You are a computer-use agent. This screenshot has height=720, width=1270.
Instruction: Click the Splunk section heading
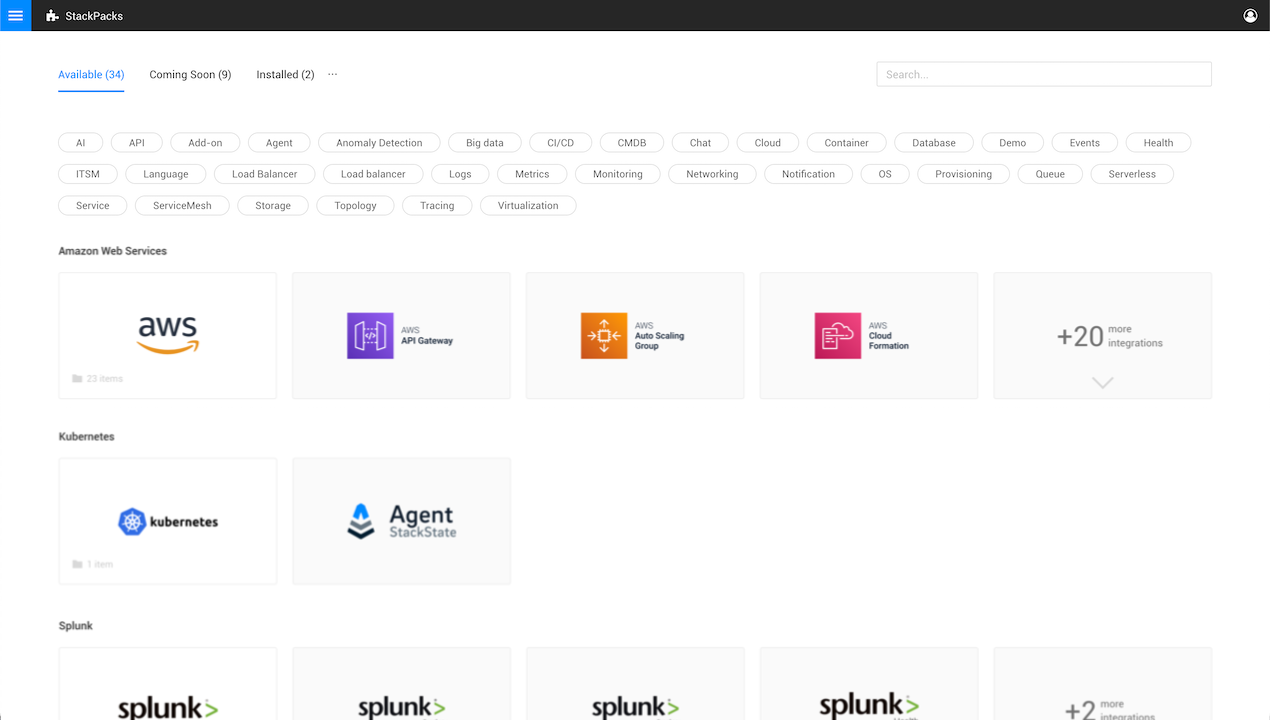pyautogui.click(x=76, y=626)
